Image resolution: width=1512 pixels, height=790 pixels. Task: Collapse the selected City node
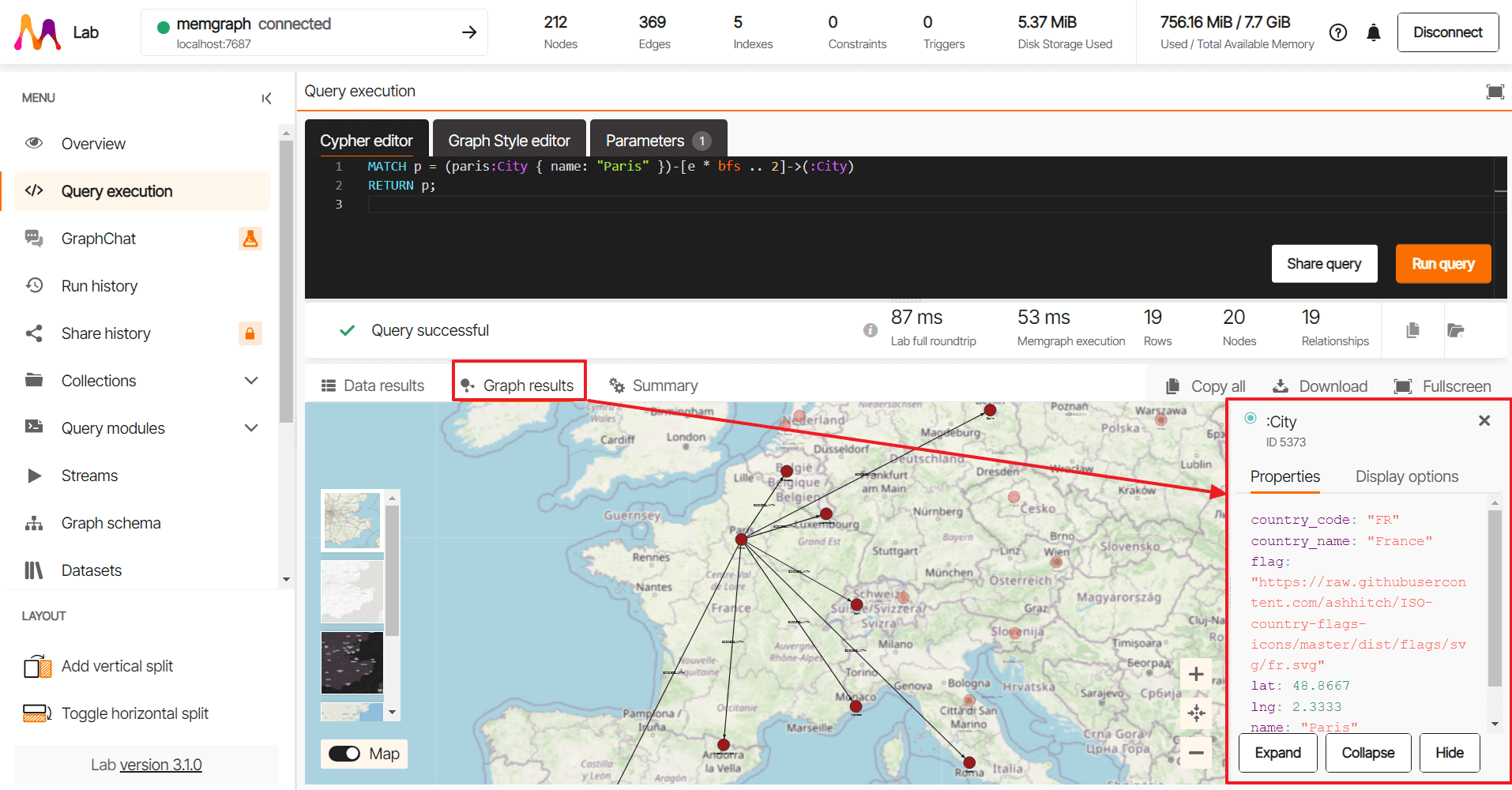[x=1368, y=753]
